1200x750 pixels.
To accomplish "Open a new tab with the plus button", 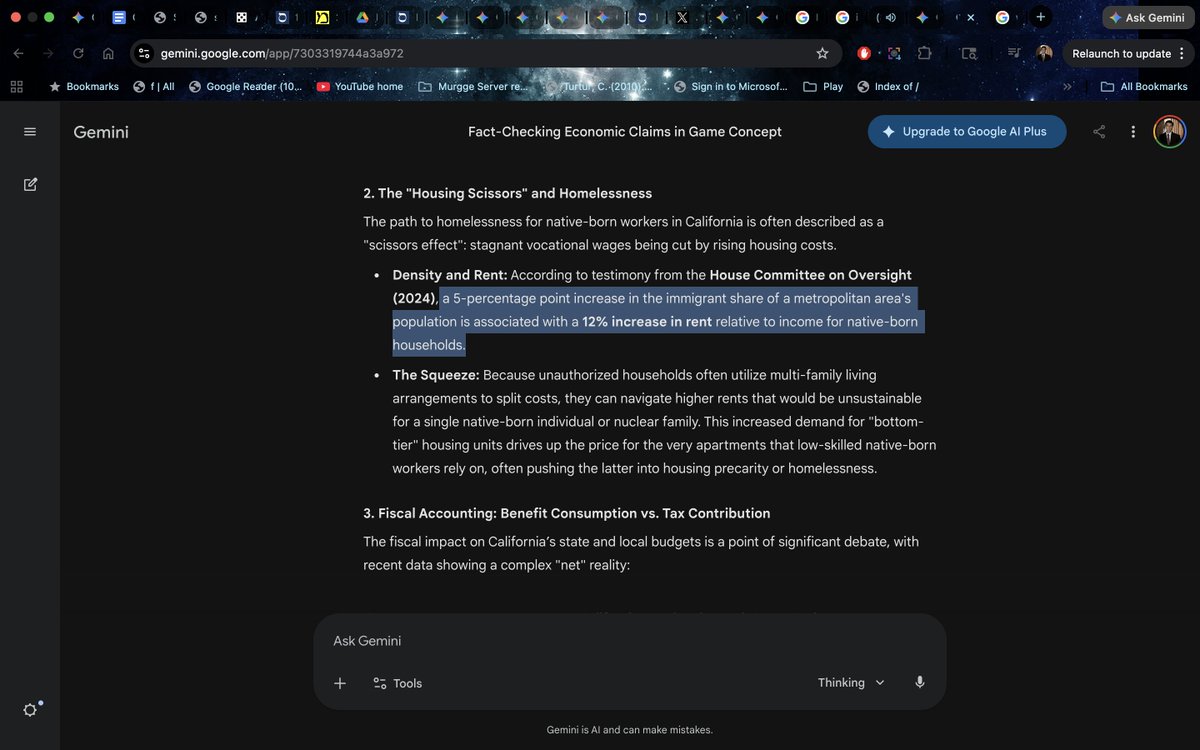I will [x=1041, y=17].
